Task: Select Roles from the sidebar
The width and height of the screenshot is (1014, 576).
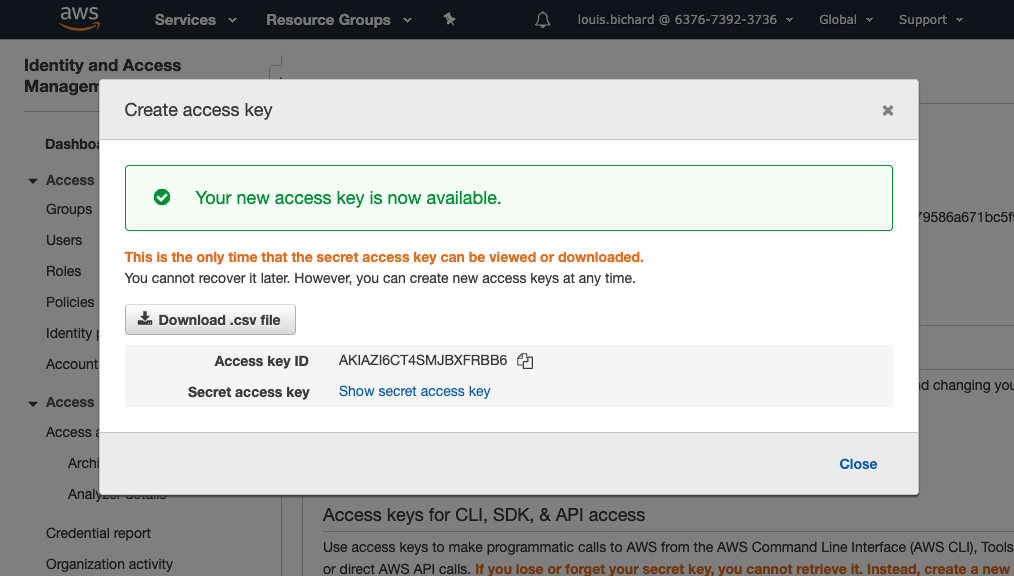Action: (x=63, y=271)
